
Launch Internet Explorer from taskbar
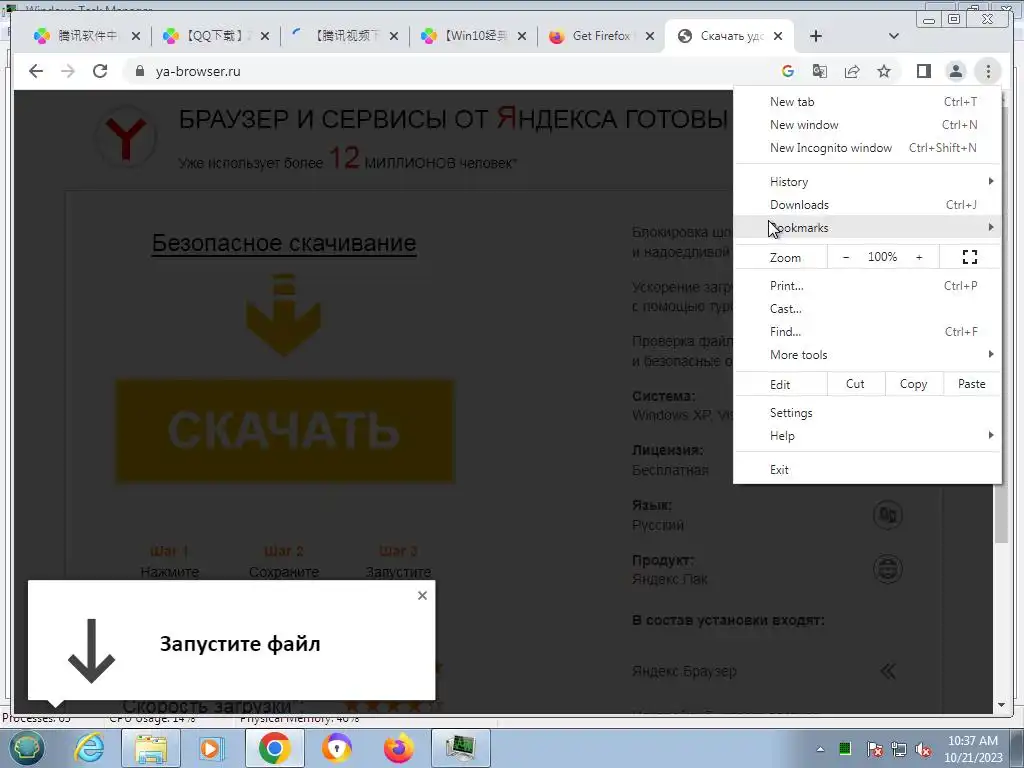[x=89, y=748]
